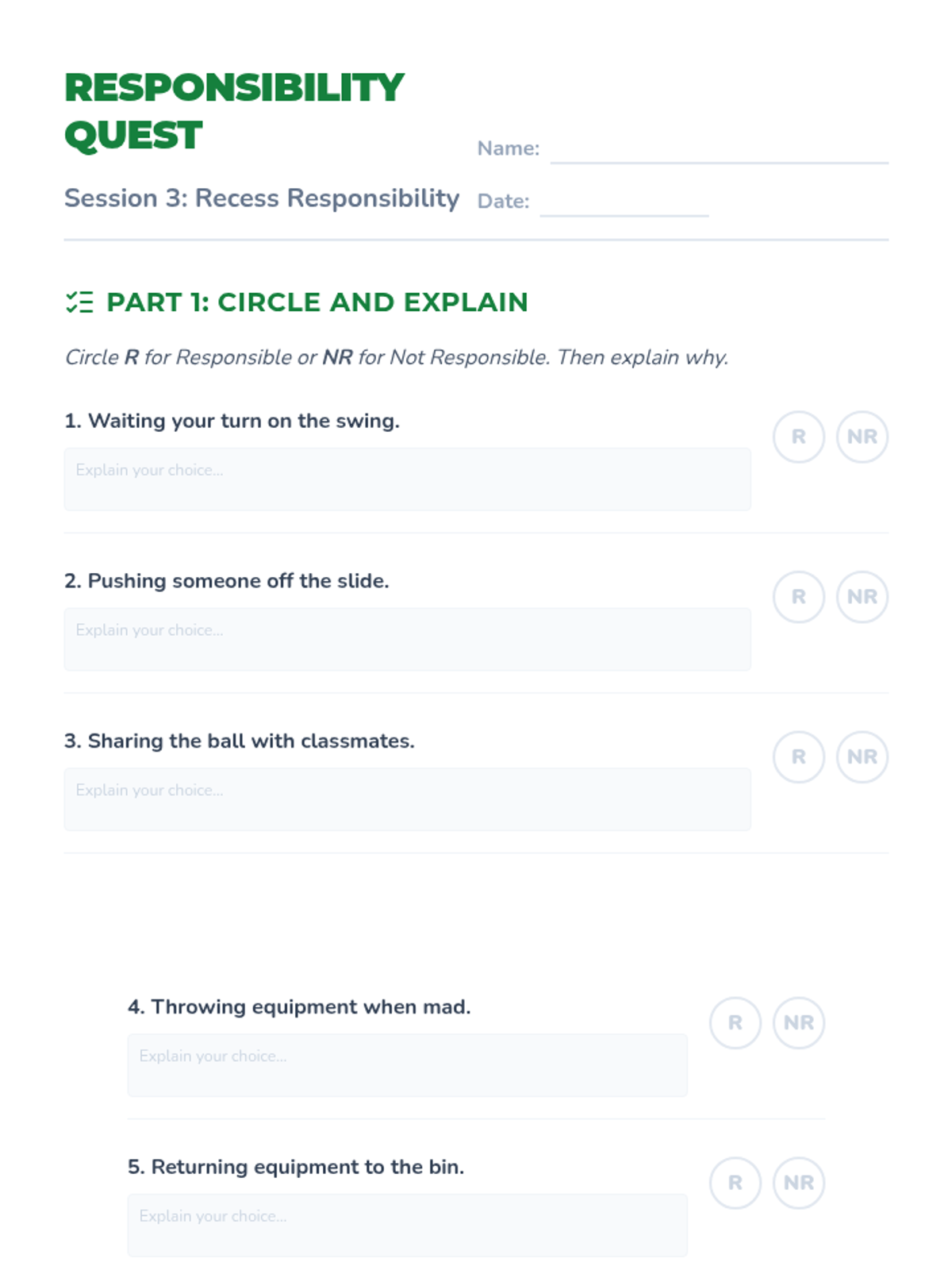This screenshot has height=1270, width=952.
Task: Focus explanation box for throwing equipment
Action: pyautogui.click(x=408, y=1065)
